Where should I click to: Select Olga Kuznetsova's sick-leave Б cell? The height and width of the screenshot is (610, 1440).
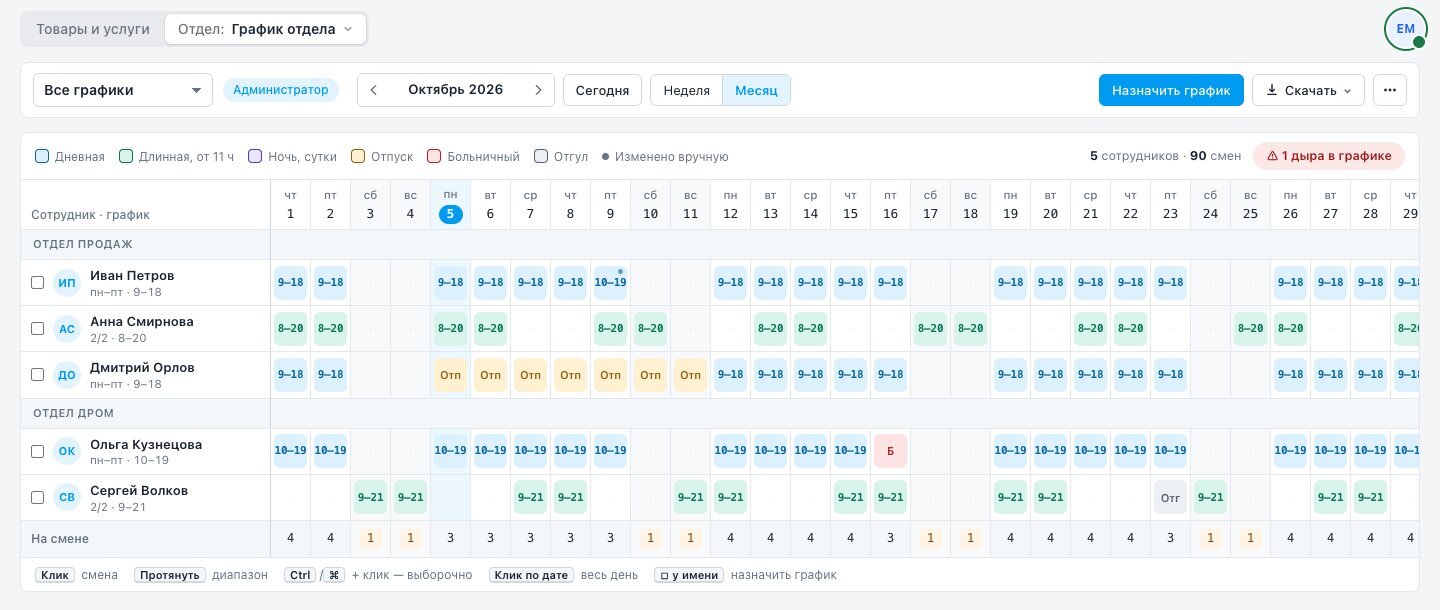890,452
